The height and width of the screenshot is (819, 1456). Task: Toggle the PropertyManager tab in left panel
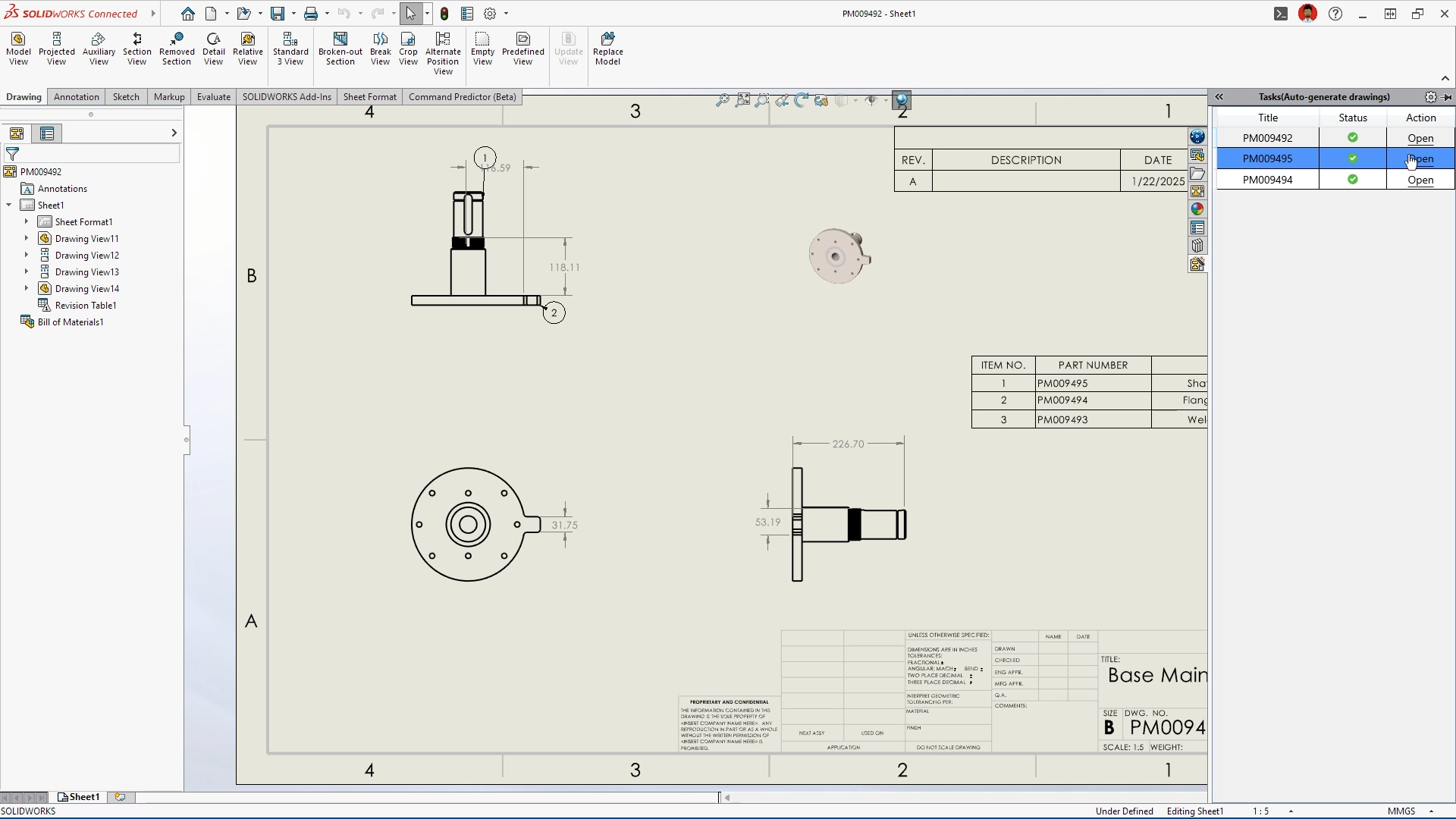coord(47,133)
